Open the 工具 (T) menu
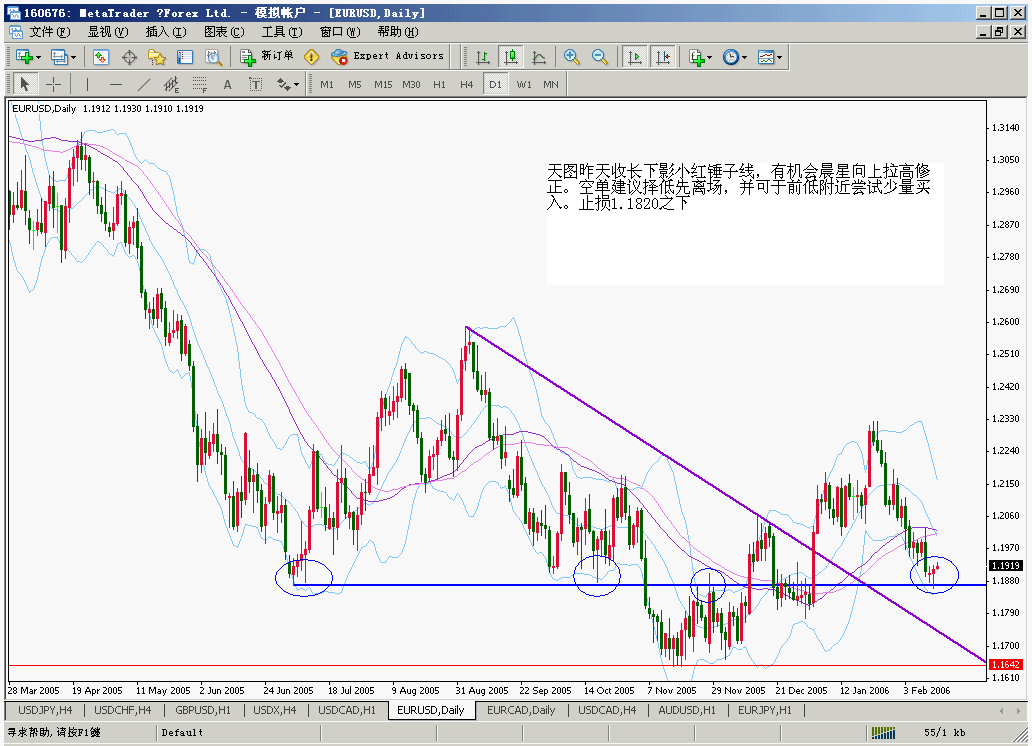 [282, 32]
